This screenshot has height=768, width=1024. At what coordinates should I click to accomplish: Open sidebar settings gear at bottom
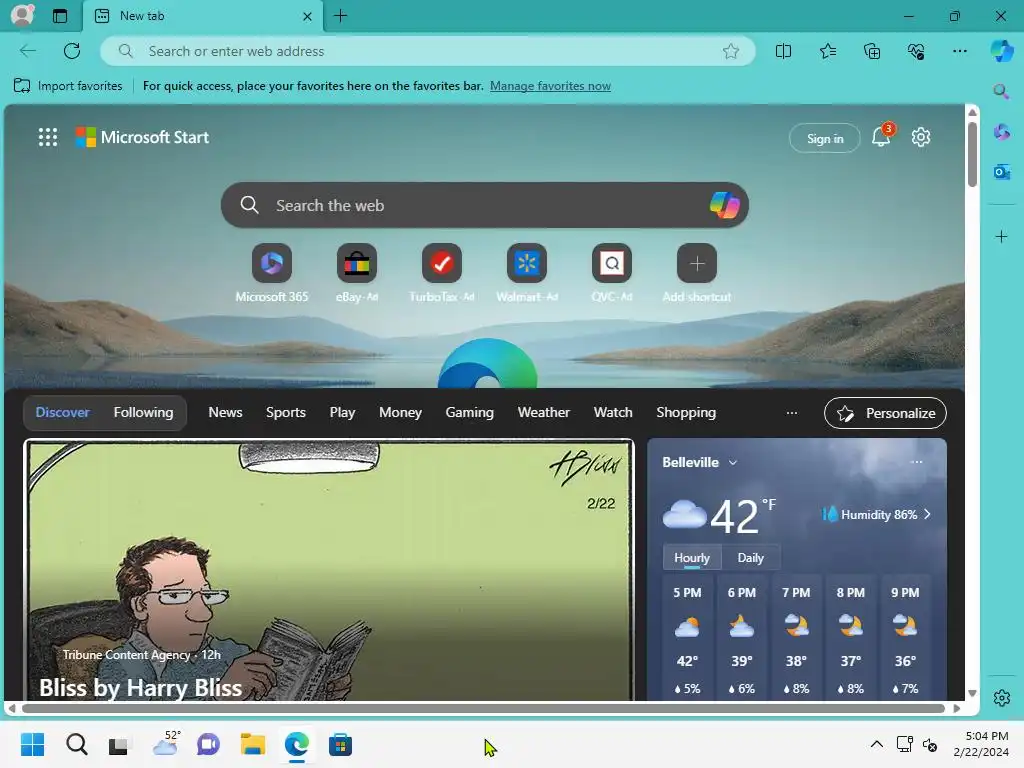(x=1001, y=698)
